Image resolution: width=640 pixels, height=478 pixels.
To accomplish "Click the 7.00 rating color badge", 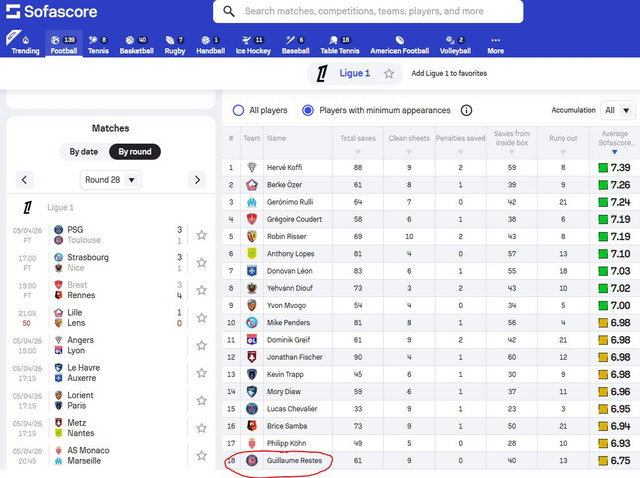I will (603, 306).
